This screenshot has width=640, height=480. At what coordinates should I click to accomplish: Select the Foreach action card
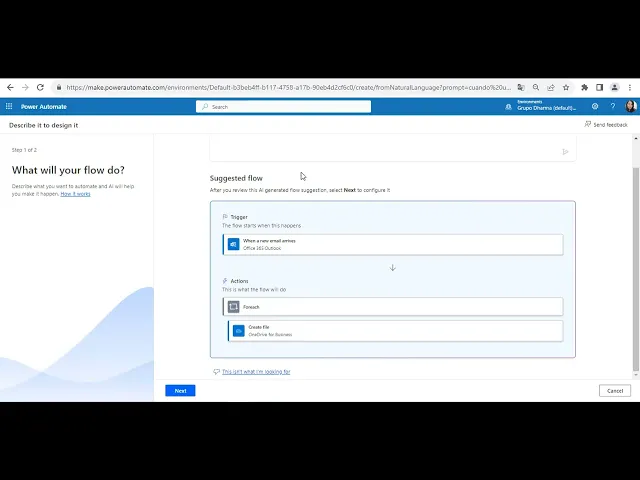pyautogui.click(x=393, y=307)
